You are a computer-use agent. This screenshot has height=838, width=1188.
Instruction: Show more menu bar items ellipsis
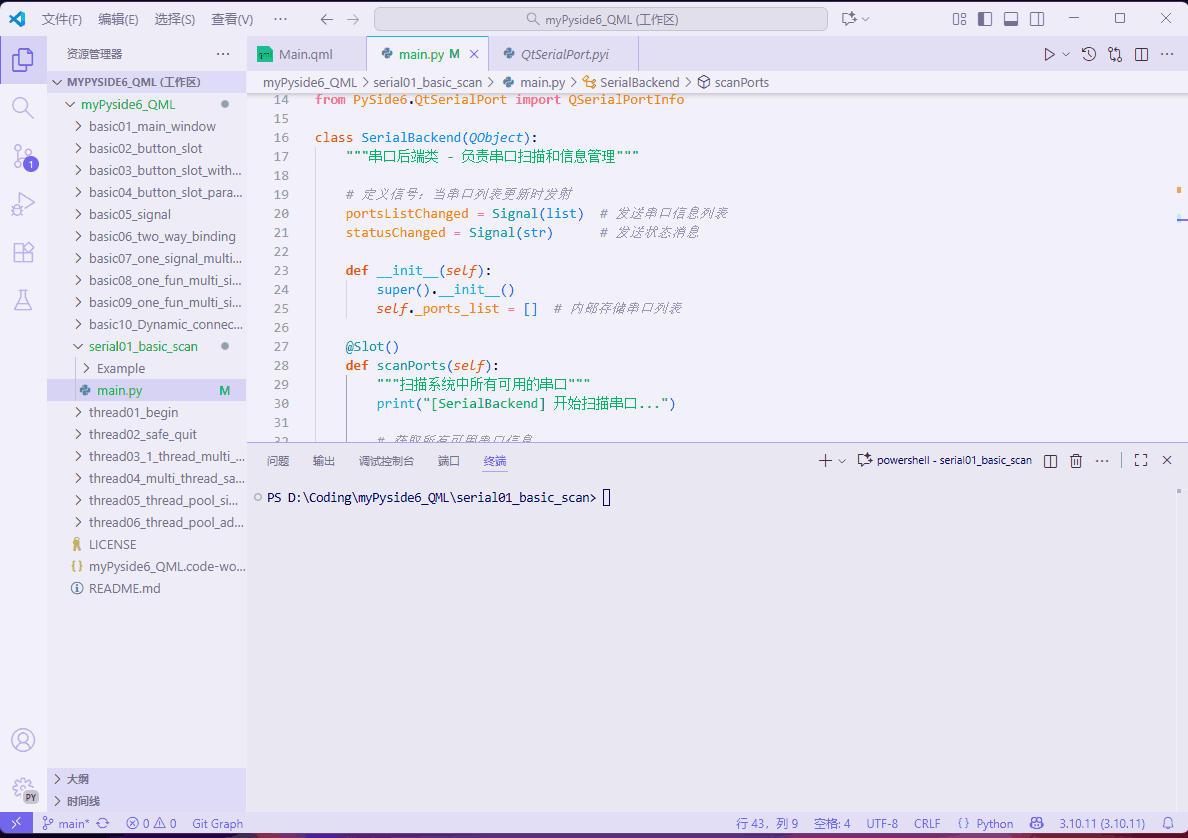click(x=280, y=20)
